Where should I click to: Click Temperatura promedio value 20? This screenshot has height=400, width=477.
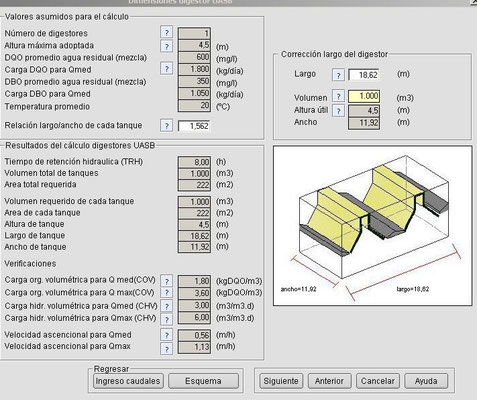click(194, 106)
